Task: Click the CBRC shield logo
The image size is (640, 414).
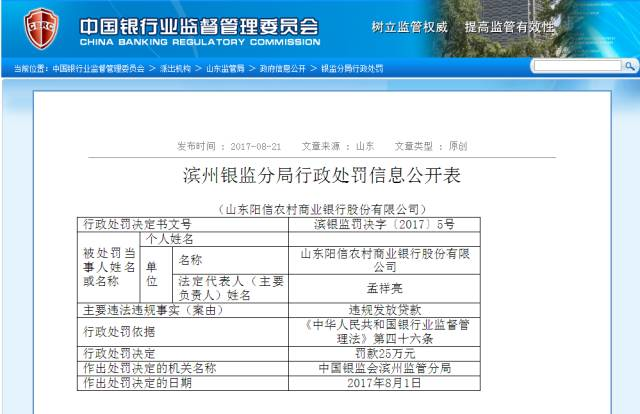Action: point(41,29)
